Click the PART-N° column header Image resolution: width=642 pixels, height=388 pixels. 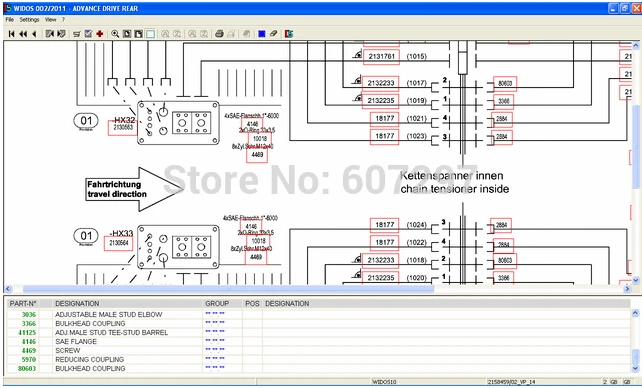click(x=23, y=304)
